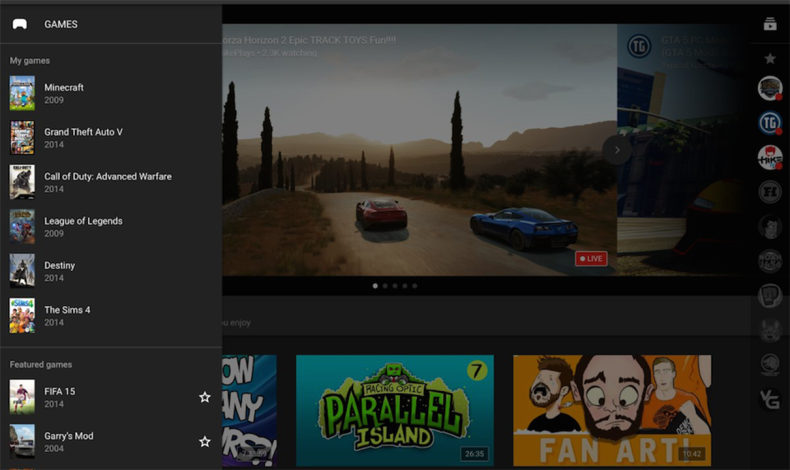The image size is (790, 470).
Task: Click League of Legends cover art
Action: click(x=22, y=227)
